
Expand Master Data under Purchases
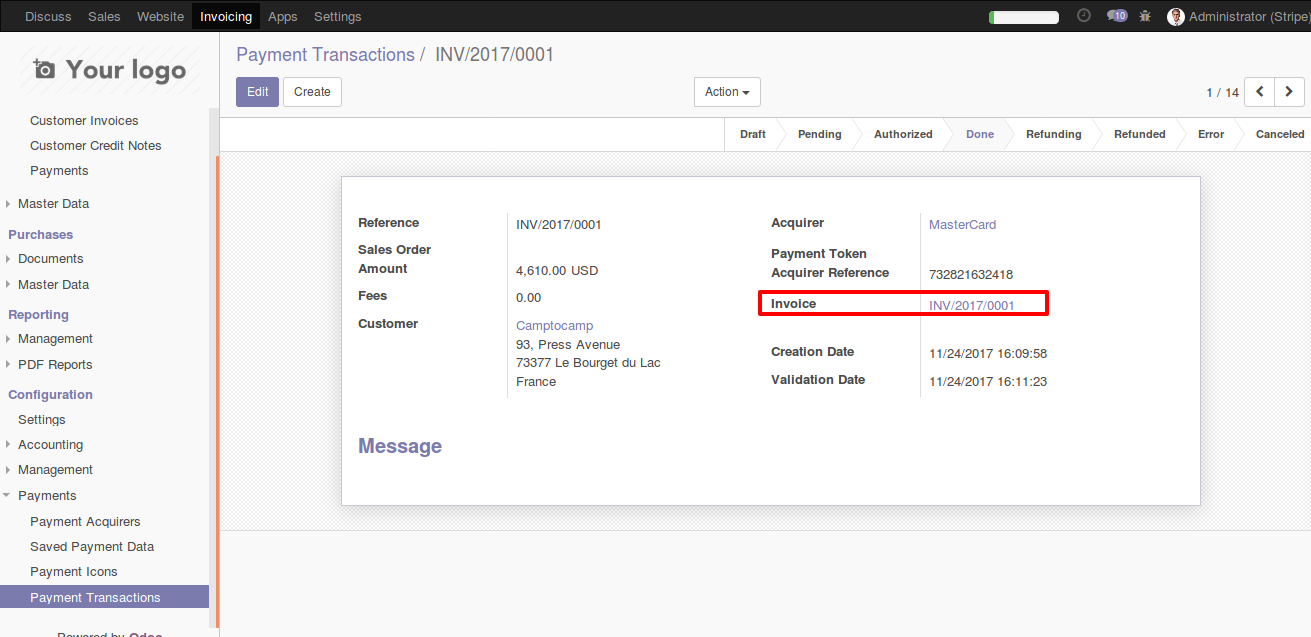53,284
